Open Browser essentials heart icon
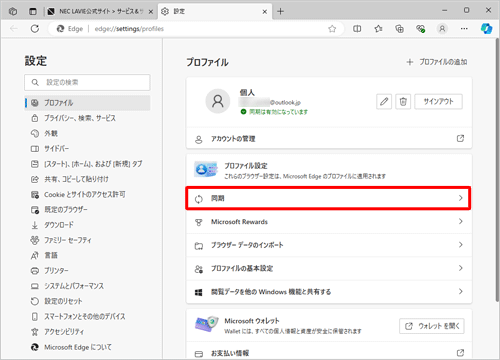The width and height of the screenshot is (500, 360). [x=421, y=29]
